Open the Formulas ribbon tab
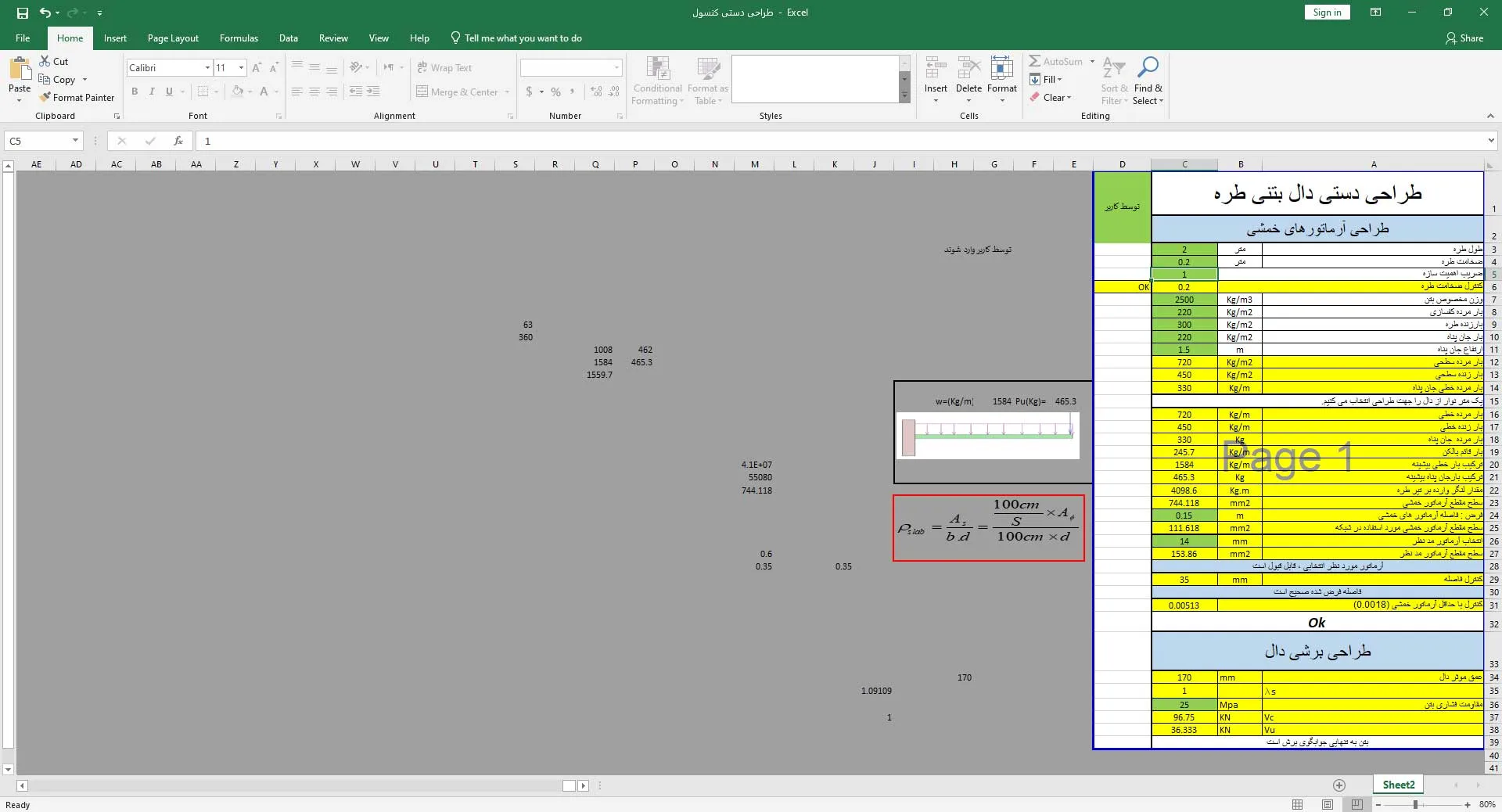 [239, 38]
